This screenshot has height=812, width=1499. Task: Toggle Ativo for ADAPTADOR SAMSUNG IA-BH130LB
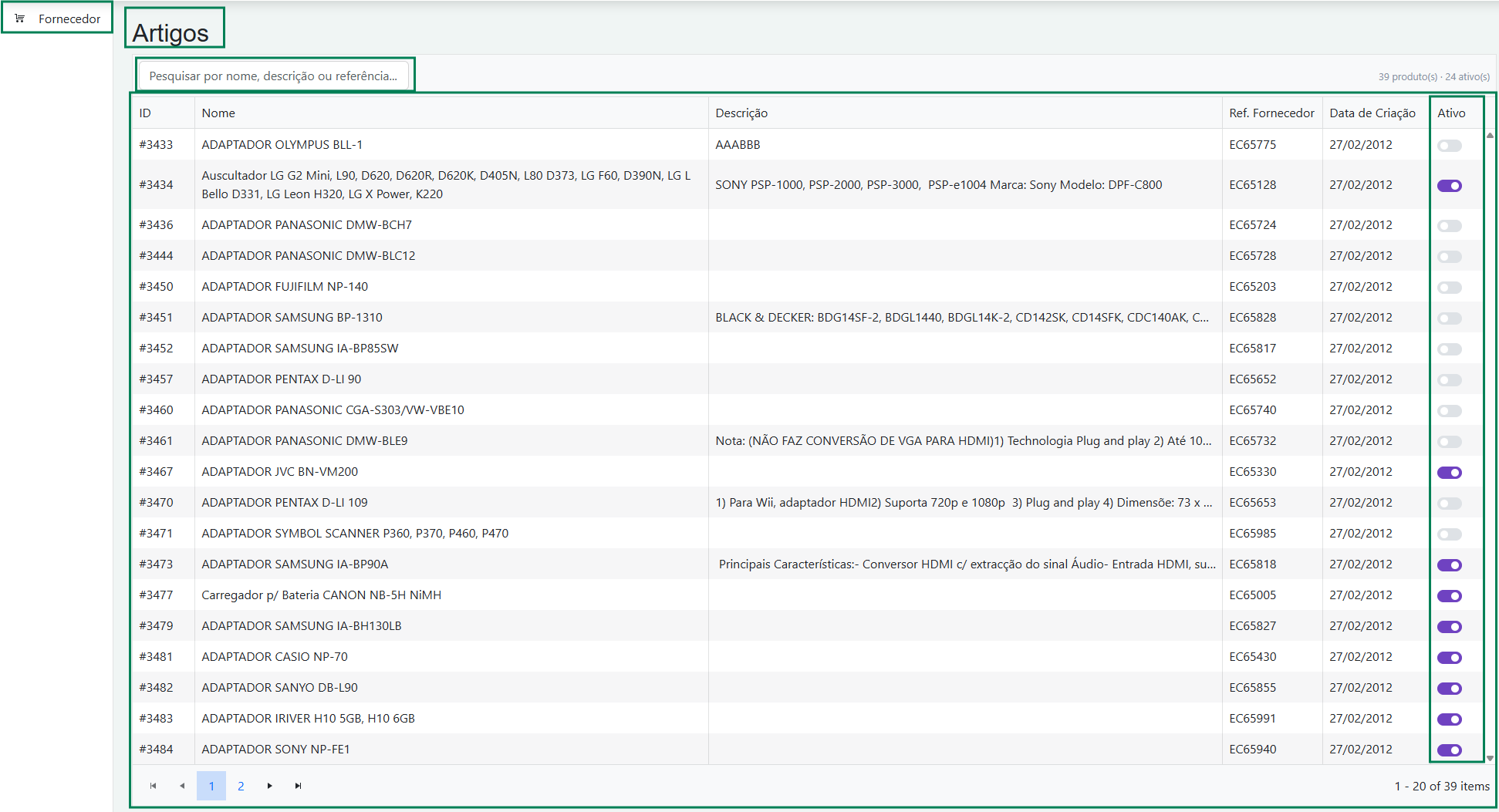point(1449,627)
